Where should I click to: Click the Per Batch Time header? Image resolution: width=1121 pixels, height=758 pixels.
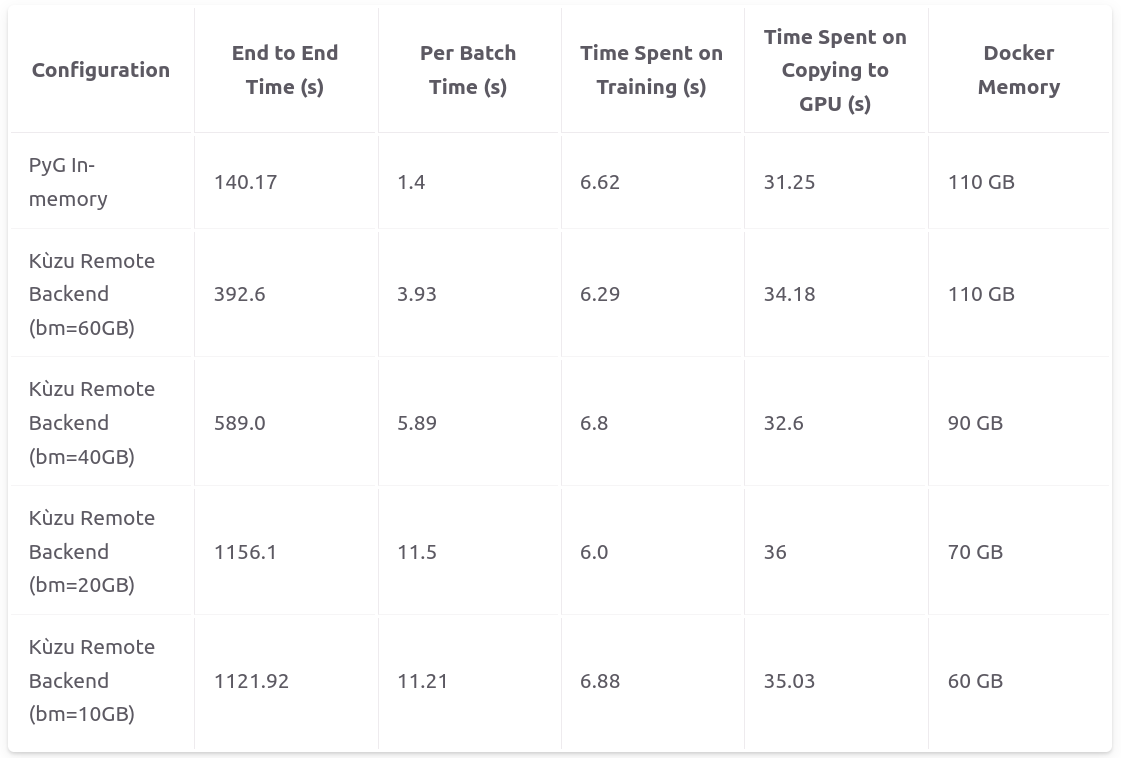[x=468, y=70]
